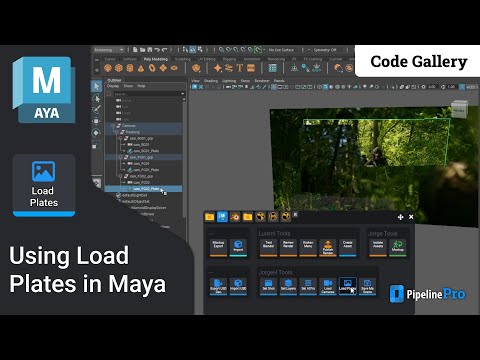Close the pipeline tools panel
Image resolution: width=480 pixels, height=360 pixels.
coord(411,217)
